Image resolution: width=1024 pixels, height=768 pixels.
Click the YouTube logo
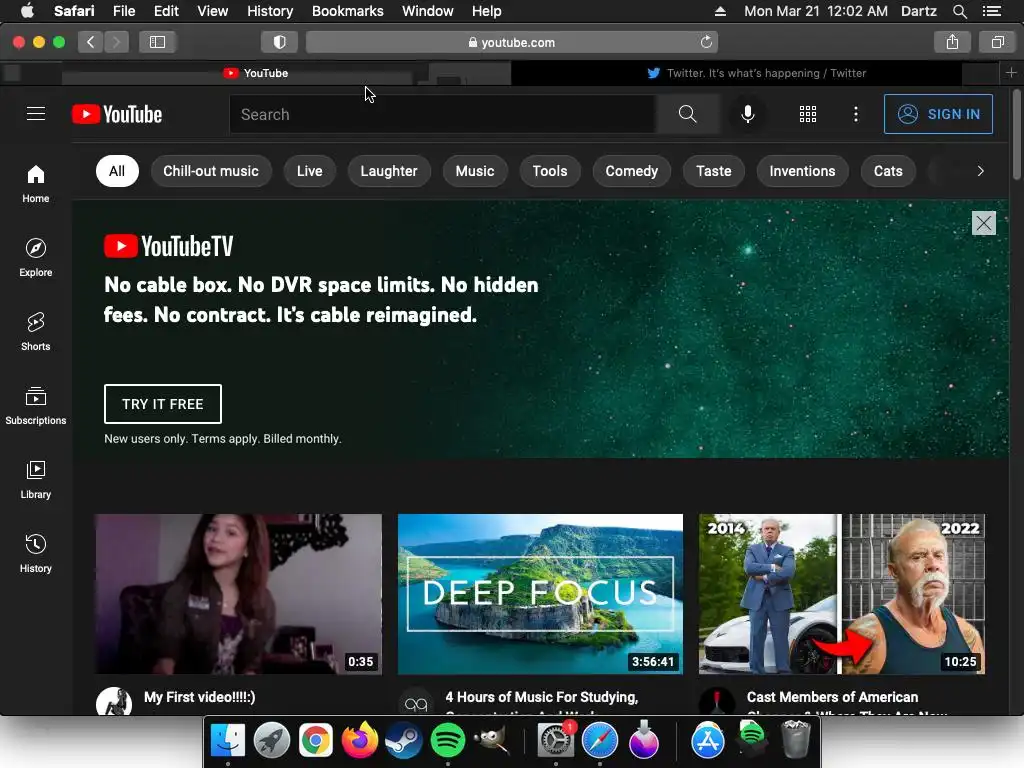tap(117, 114)
